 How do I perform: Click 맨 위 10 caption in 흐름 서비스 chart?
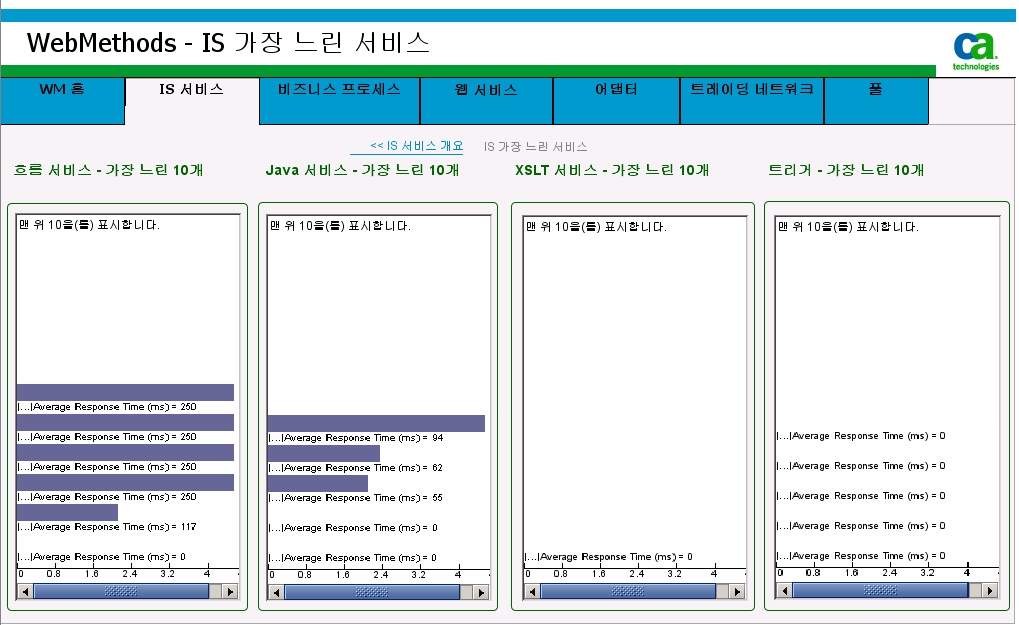[89, 225]
